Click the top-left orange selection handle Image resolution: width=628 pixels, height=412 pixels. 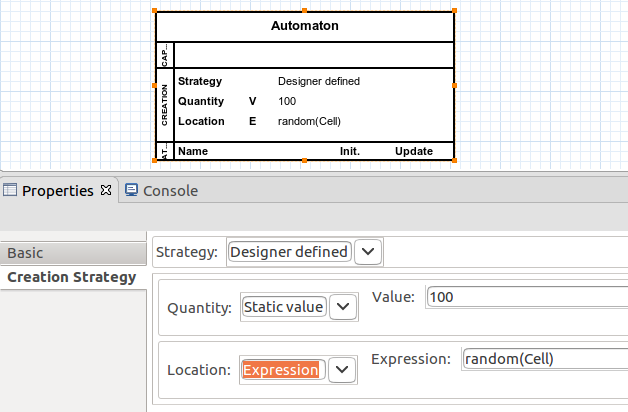(155, 11)
